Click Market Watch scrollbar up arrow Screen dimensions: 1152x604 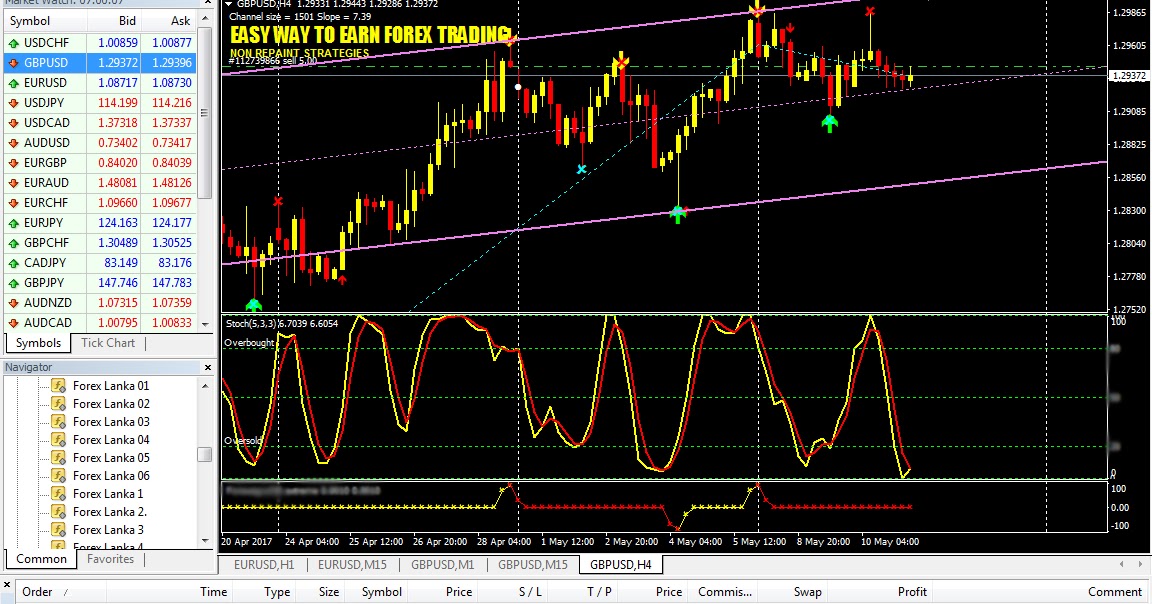206,19
